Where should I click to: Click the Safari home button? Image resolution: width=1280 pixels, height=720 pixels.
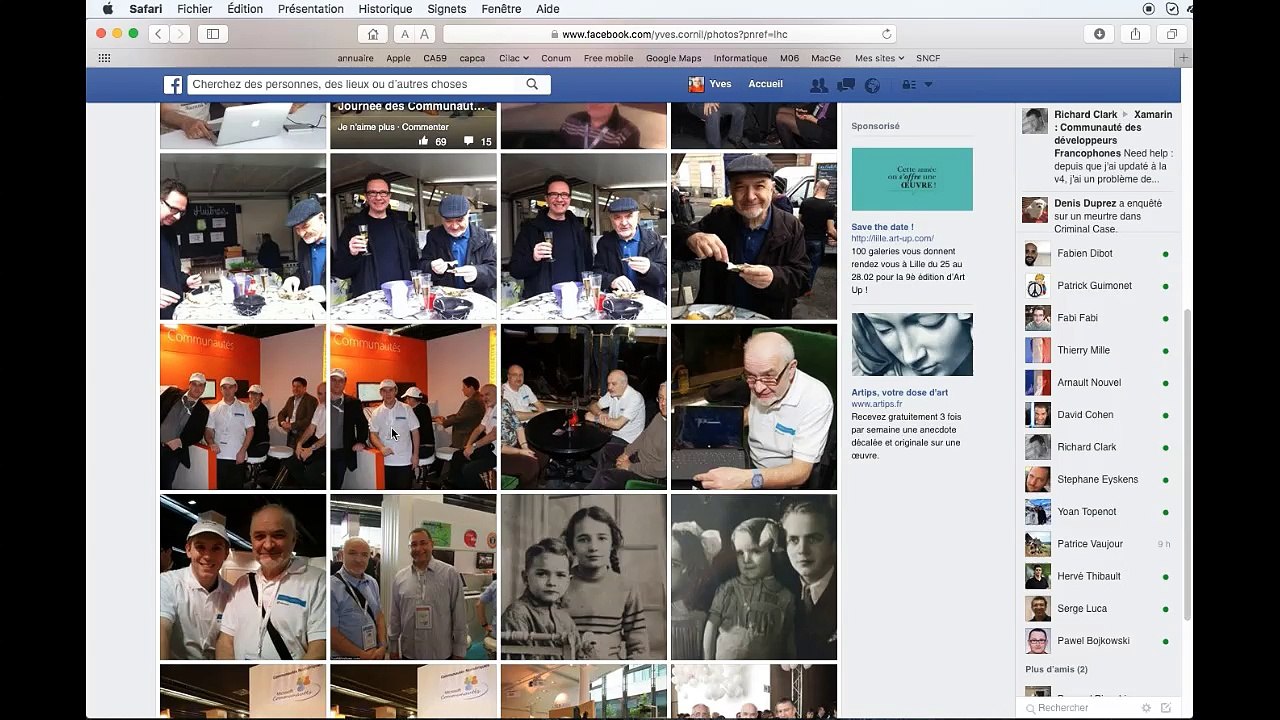click(x=373, y=34)
